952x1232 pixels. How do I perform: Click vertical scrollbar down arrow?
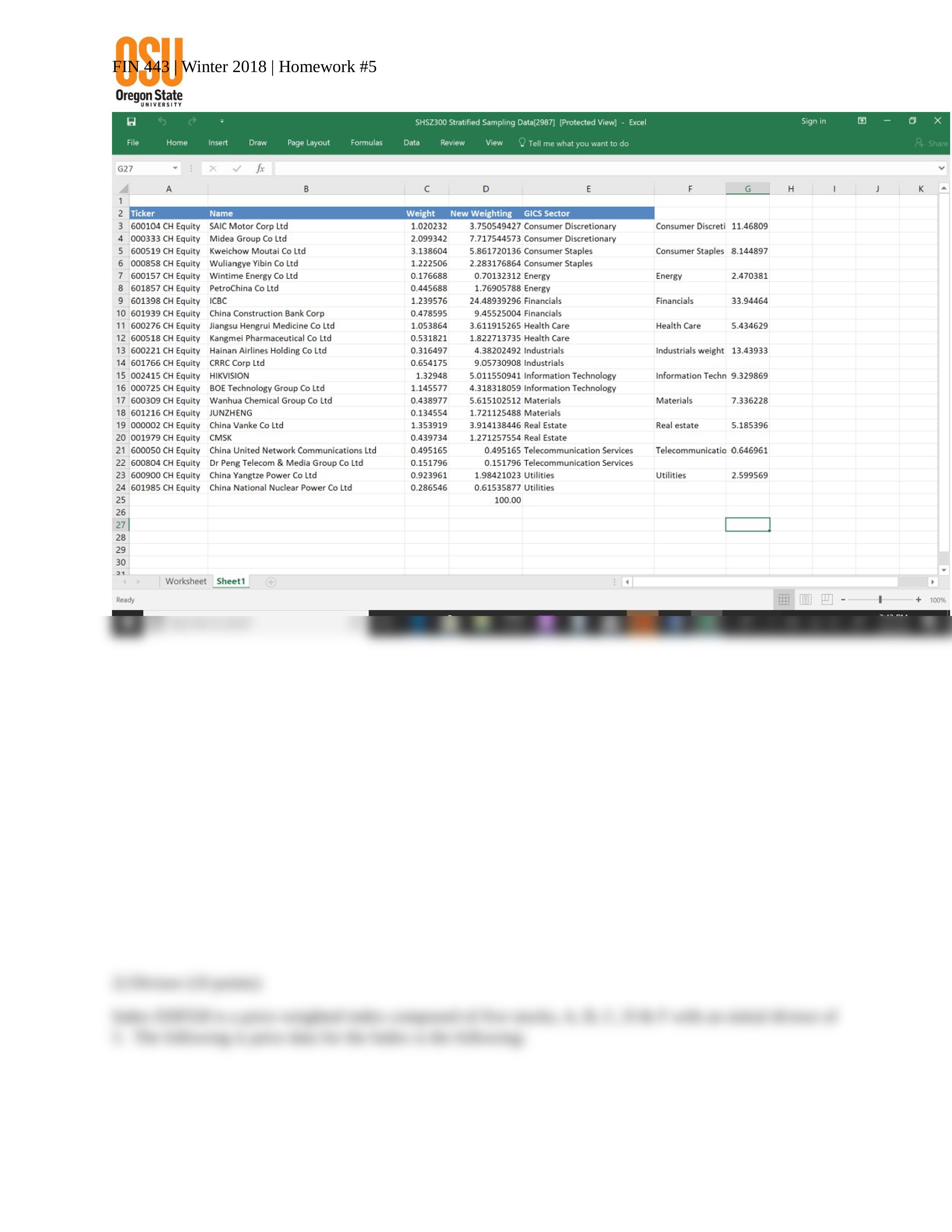(x=943, y=570)
